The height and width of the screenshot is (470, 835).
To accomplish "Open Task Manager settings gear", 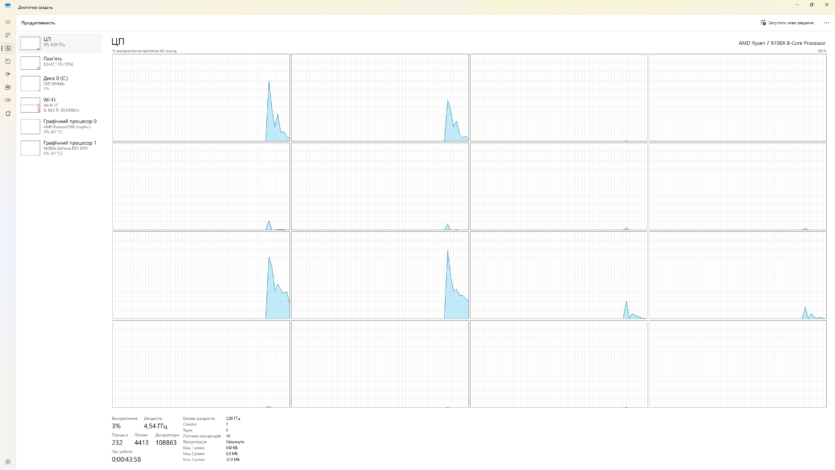I will [8, 463].
